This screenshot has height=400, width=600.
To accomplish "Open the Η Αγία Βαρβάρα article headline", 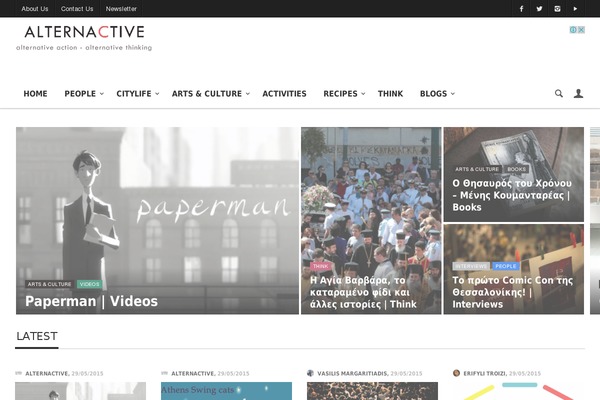I will tap(363, 292).
